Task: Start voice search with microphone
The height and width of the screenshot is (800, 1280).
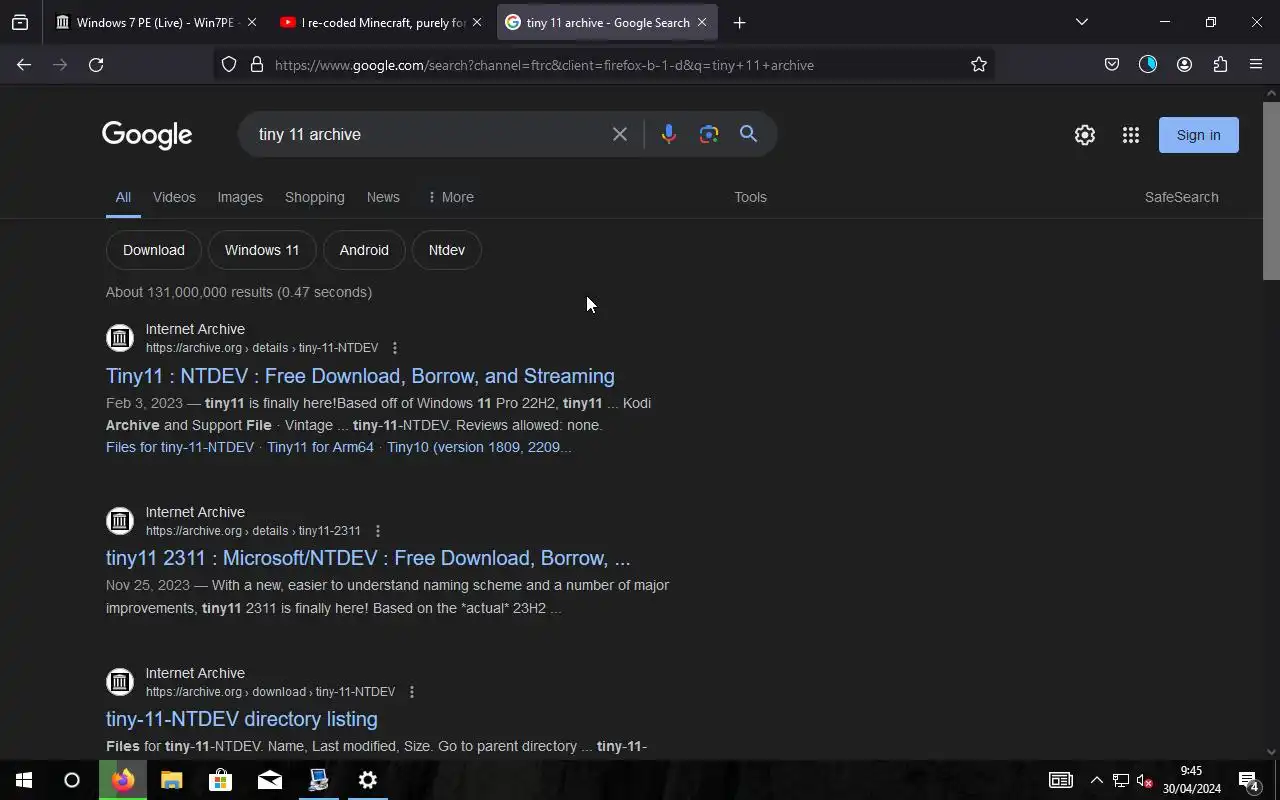Action: pyautogui.click(x=669, y=134)
